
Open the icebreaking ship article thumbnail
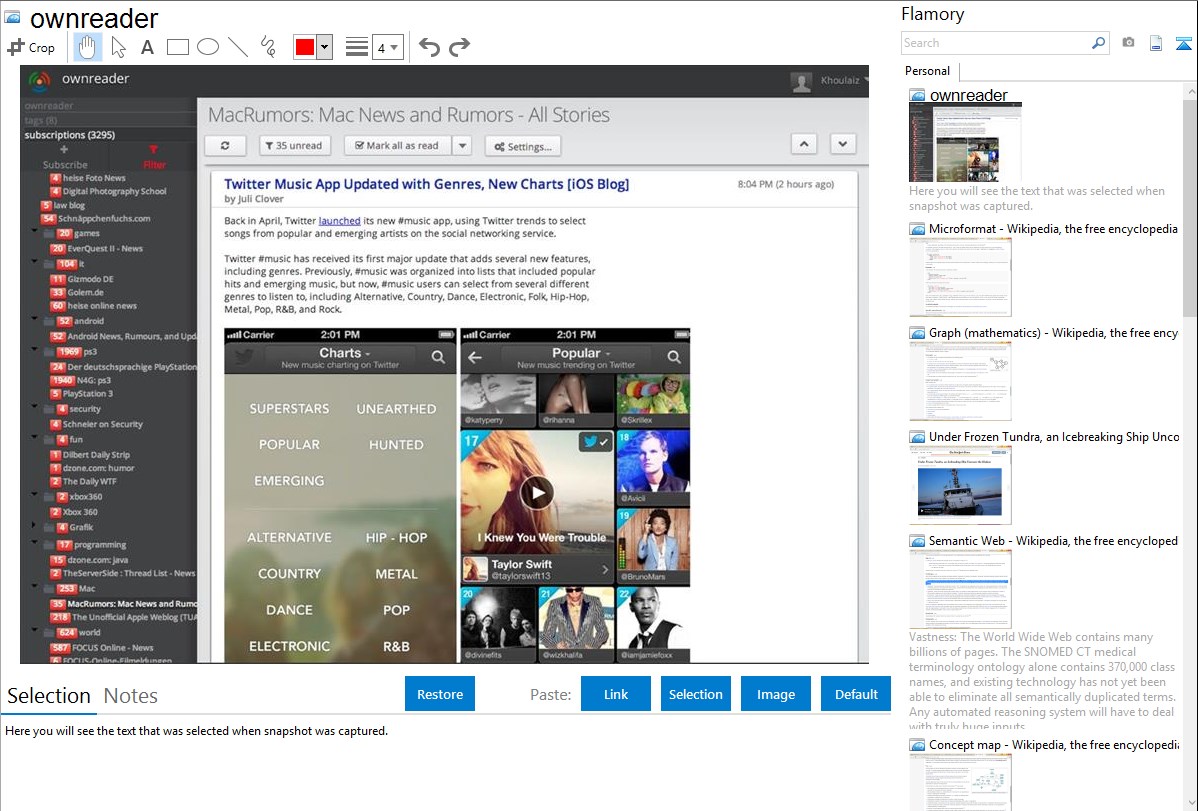960,485
